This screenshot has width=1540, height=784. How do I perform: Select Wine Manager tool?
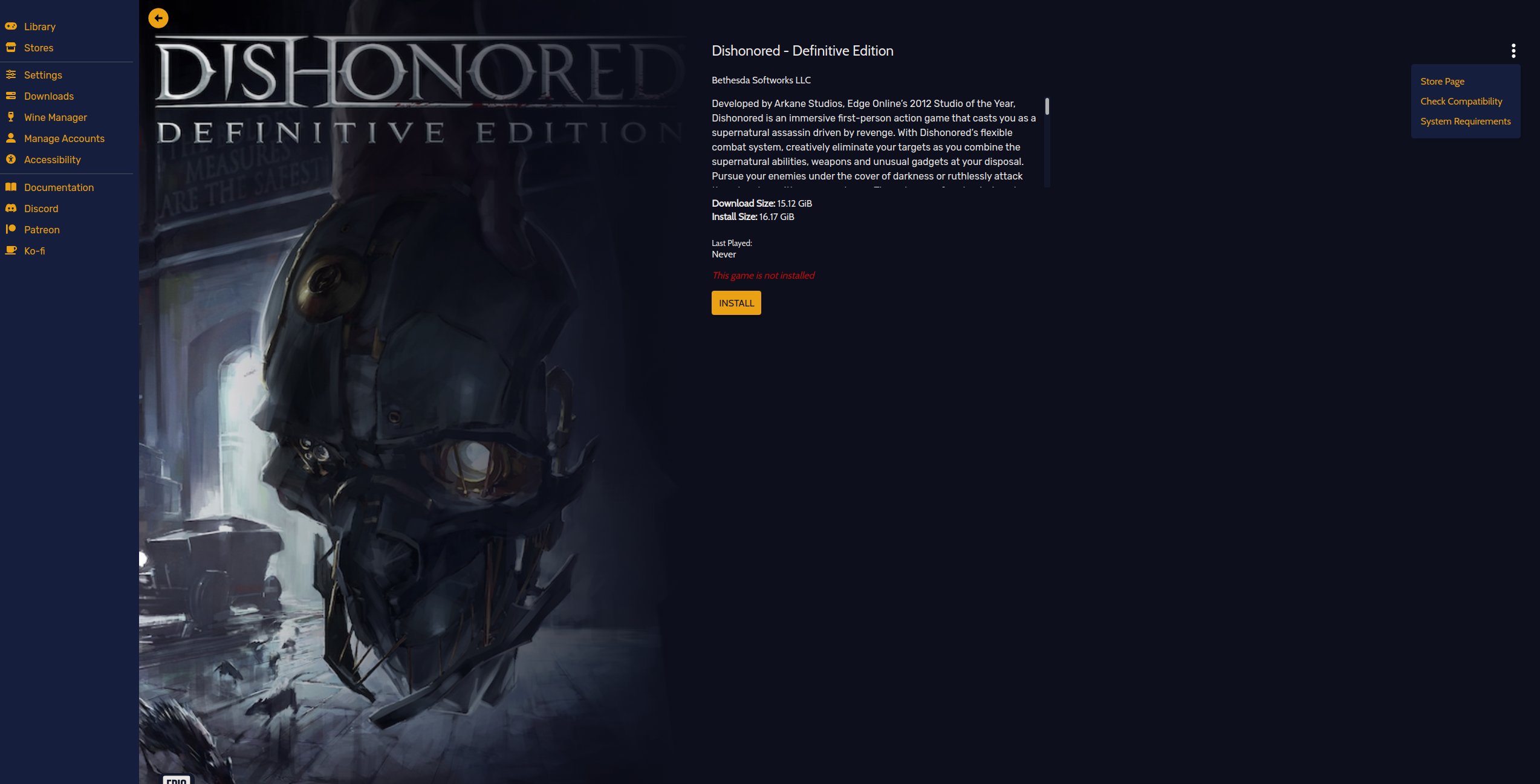(55, 117)
